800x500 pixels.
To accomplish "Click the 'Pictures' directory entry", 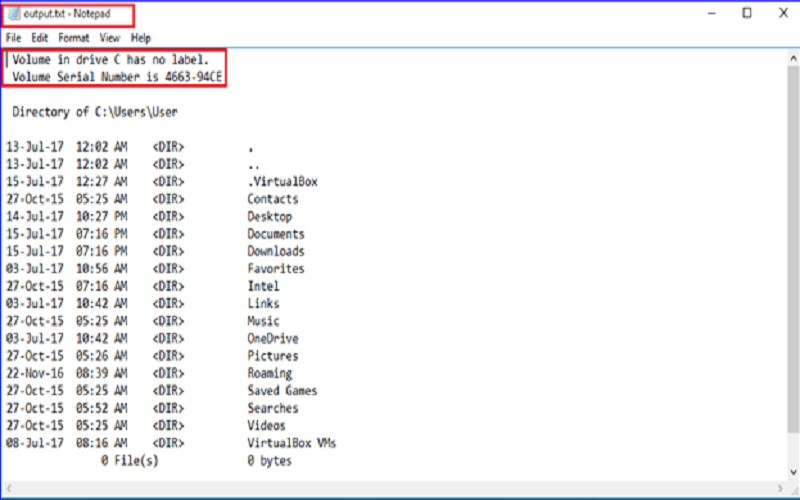I will tap(273, 356).
